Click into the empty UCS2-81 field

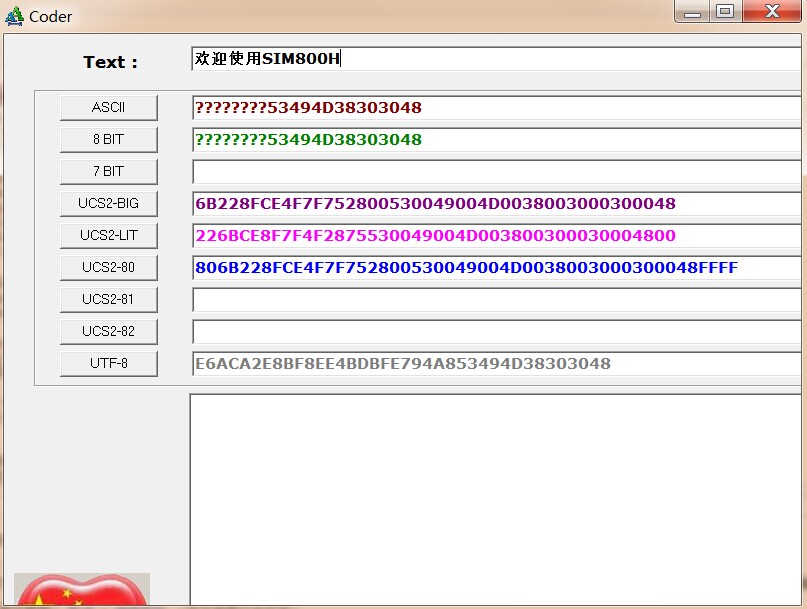click(x=497, y=299)
